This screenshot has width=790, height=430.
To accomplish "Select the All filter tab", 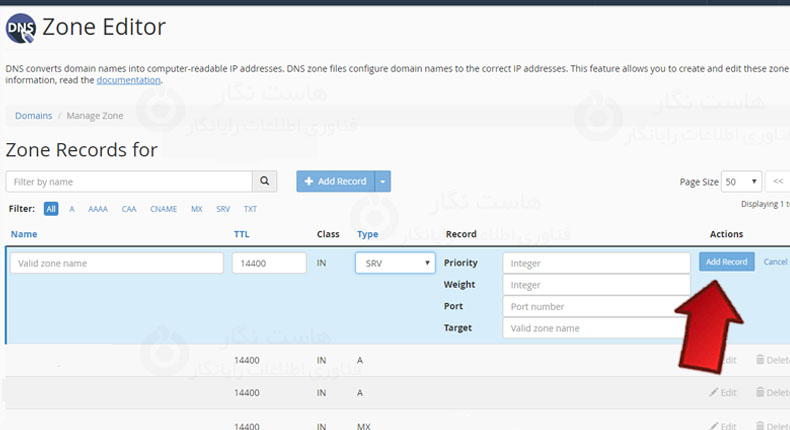I will pos(50,209).
